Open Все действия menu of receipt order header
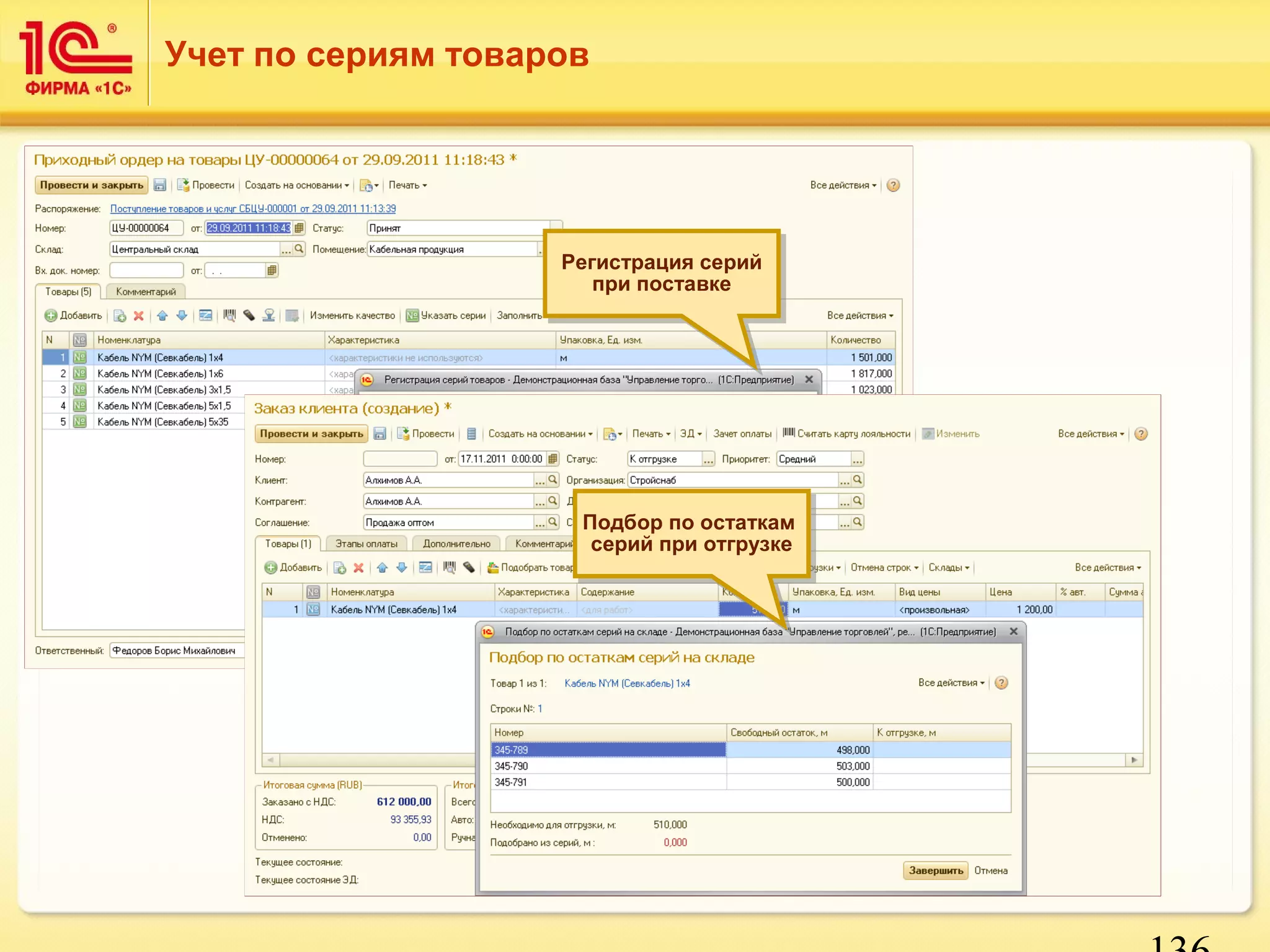This screenshot has height=952, width=1270. coord(843,185)
